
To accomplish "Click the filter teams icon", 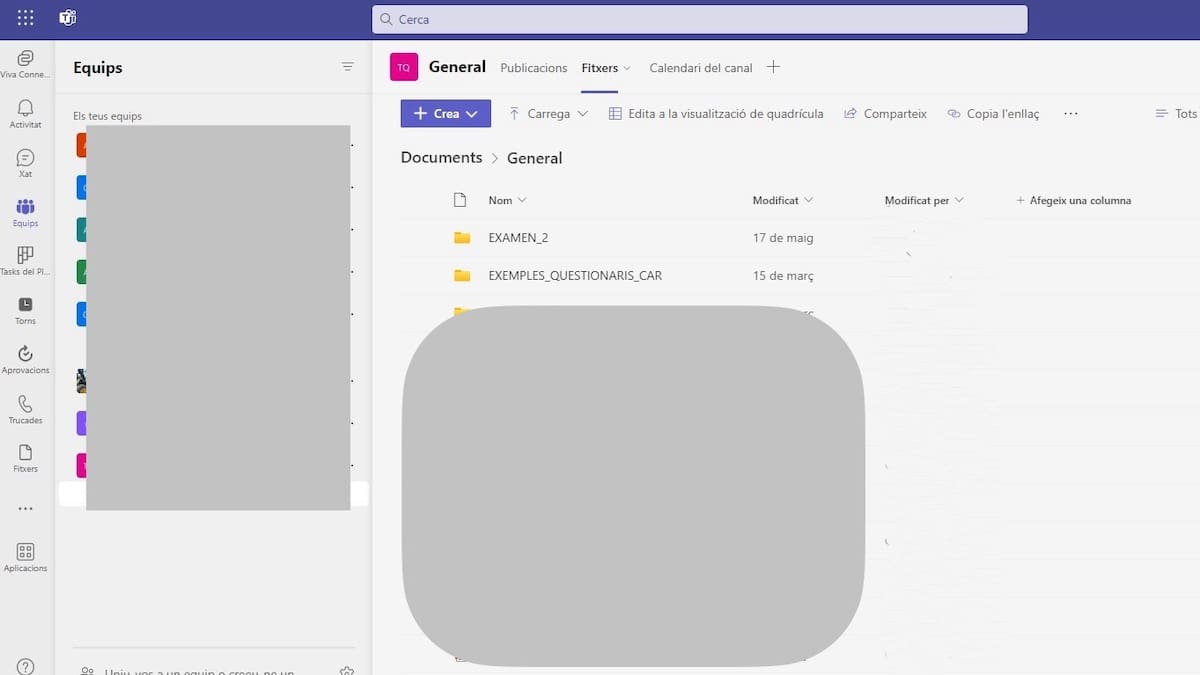I will tap(347, 67).
